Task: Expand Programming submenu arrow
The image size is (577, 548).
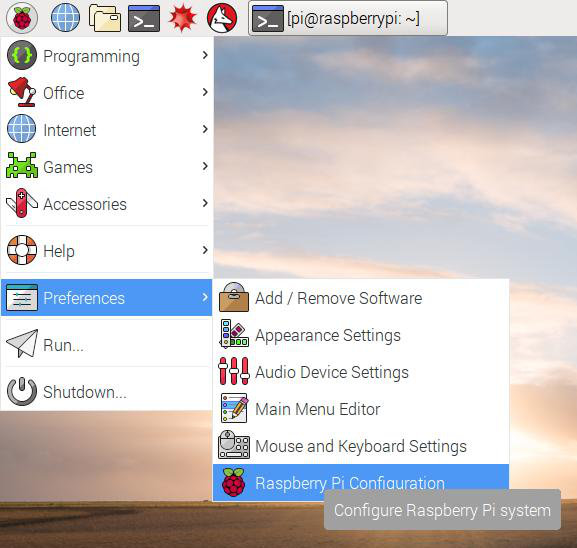Action: [x=205, y=55]
